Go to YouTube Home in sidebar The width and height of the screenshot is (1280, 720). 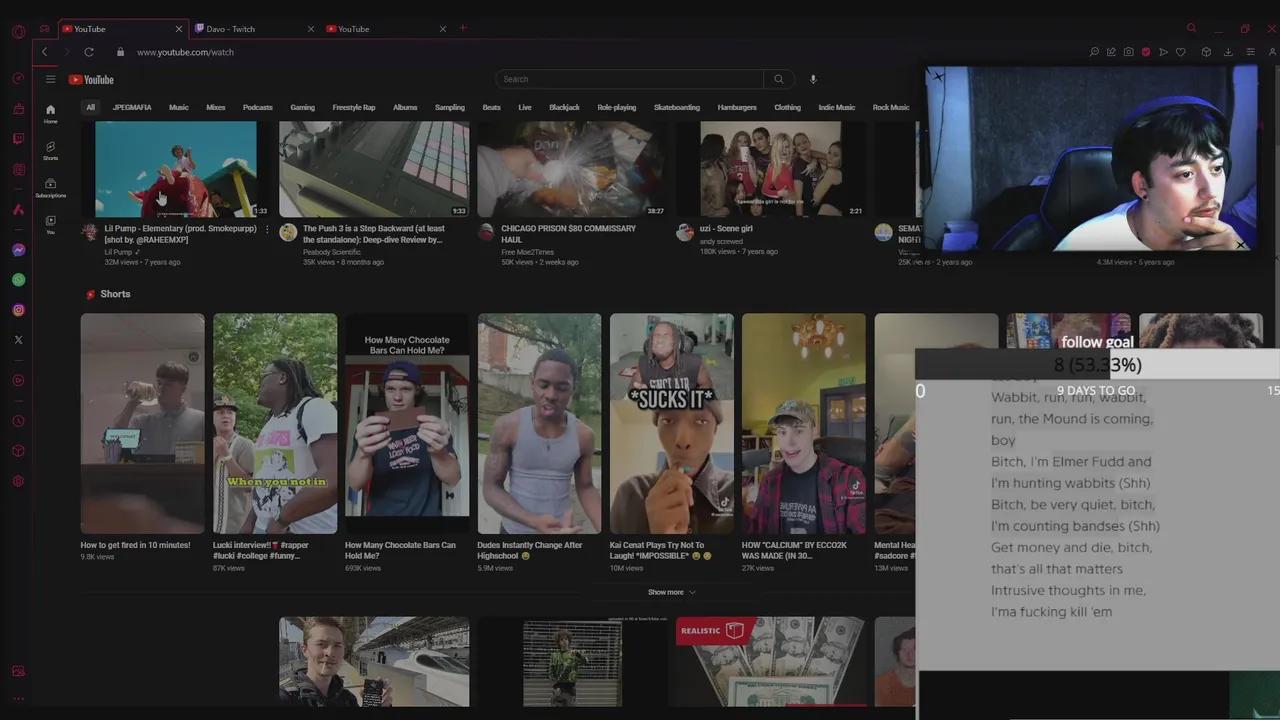pos(50,113)
